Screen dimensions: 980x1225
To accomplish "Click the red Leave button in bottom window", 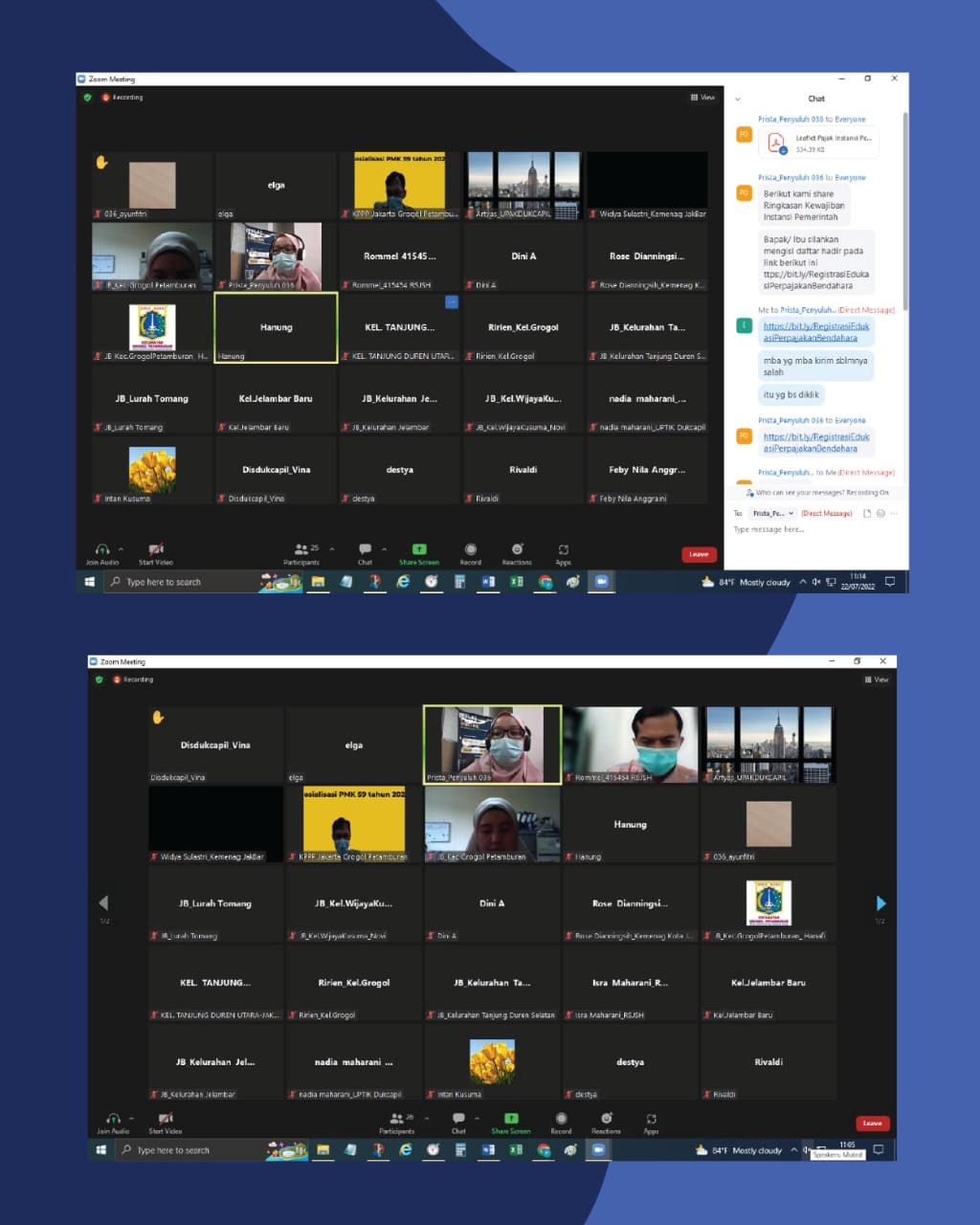I will point(872,1124).
